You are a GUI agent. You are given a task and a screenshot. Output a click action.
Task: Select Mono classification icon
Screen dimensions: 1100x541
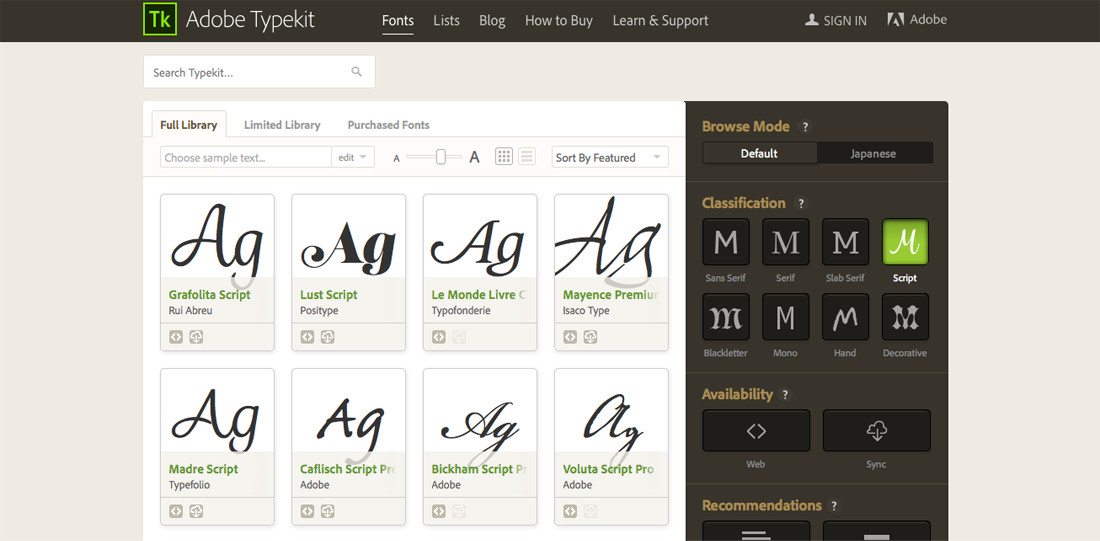click(785, 317)
